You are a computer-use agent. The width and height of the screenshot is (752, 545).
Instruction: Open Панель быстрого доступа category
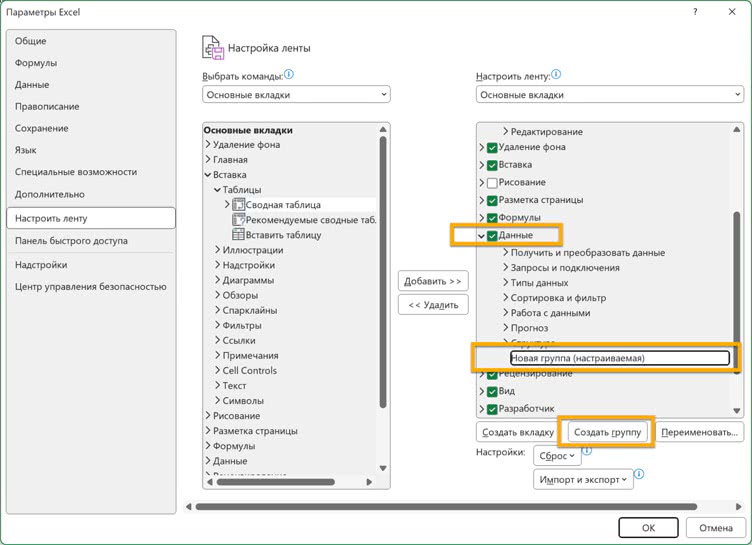(91, 241)
